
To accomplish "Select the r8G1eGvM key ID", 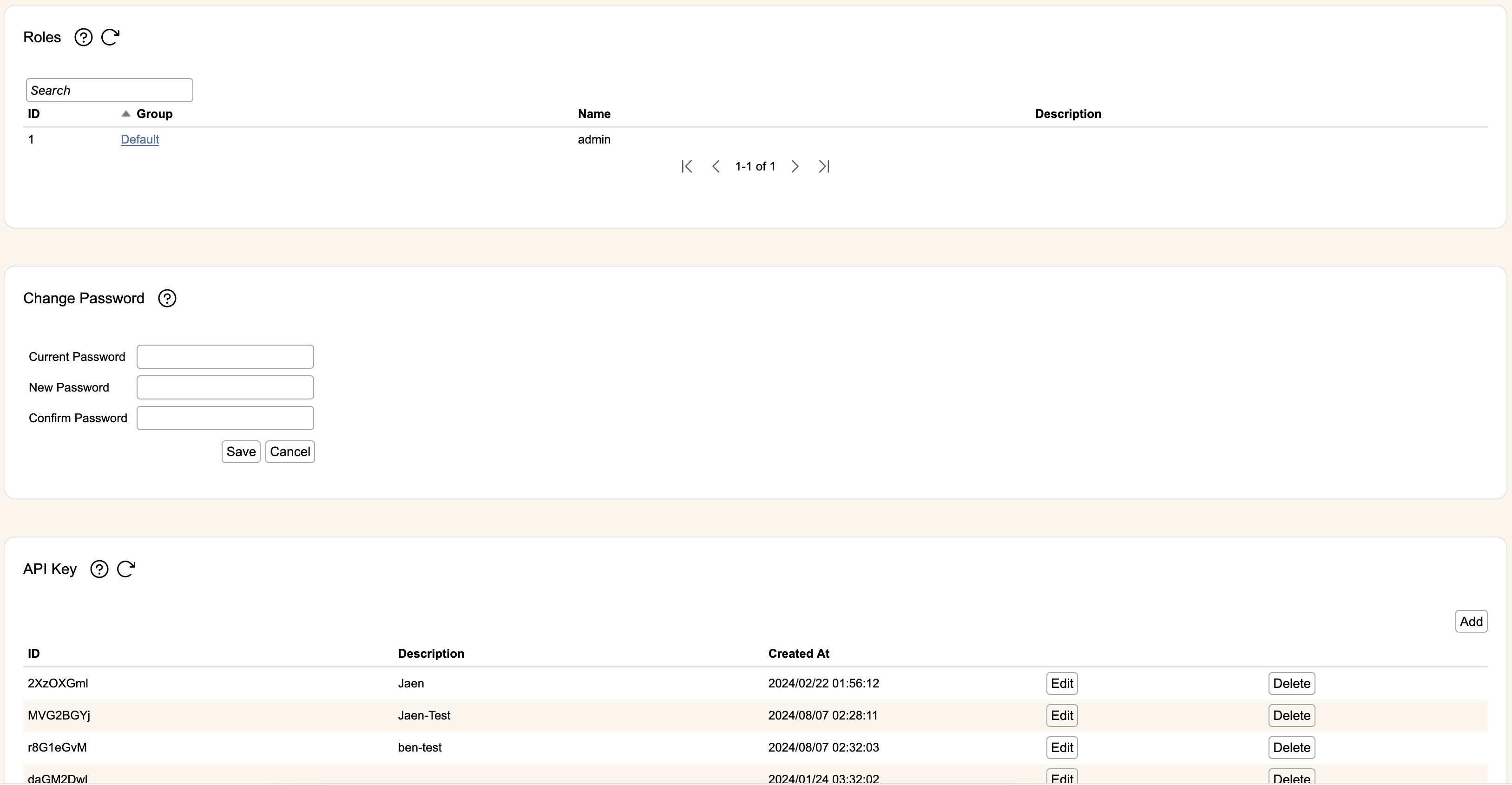I will pos(57,747).
